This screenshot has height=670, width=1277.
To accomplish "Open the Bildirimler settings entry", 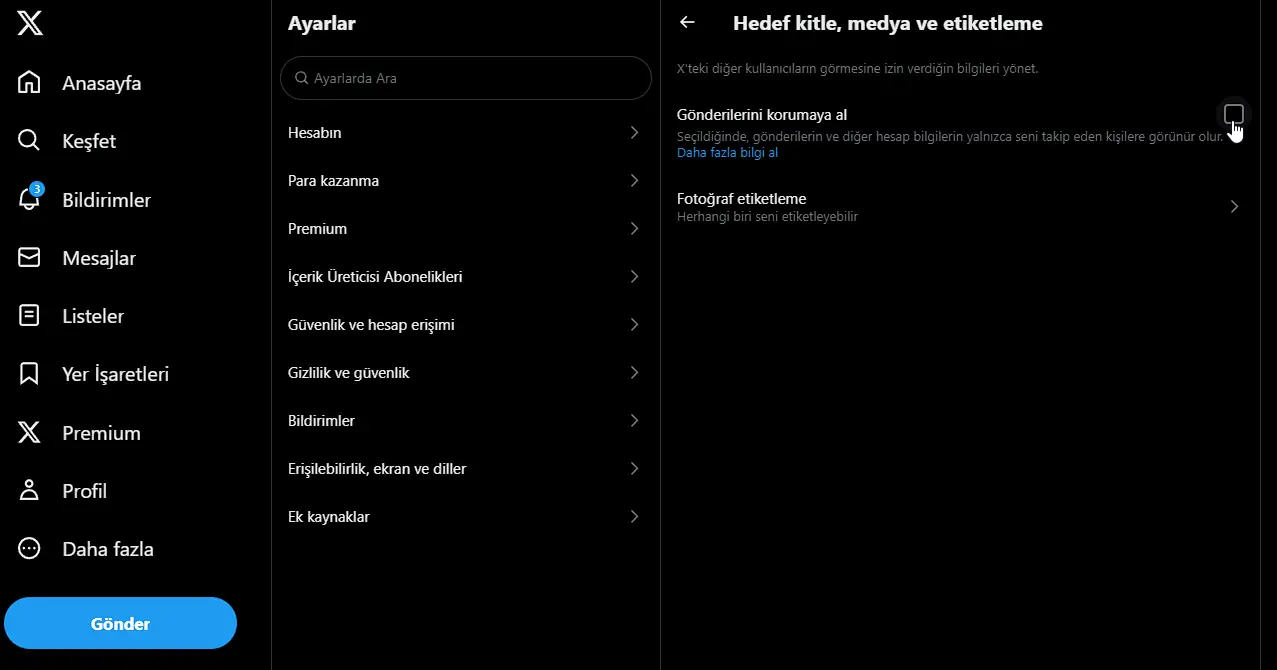I will [x=465, y=420].
